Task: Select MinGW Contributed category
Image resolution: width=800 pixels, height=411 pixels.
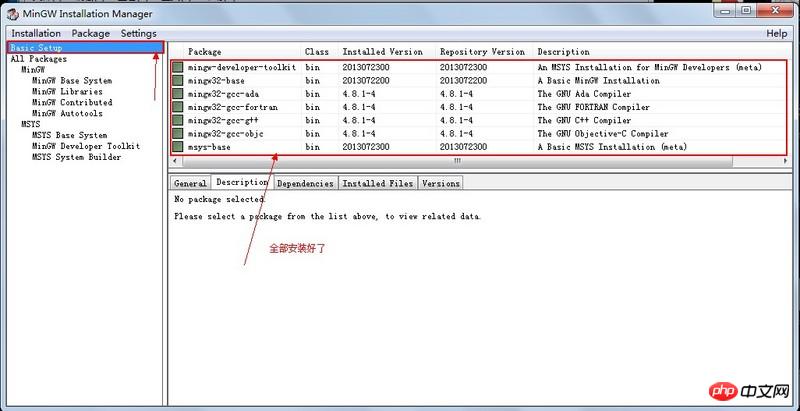Action: [x=72, y=102]
